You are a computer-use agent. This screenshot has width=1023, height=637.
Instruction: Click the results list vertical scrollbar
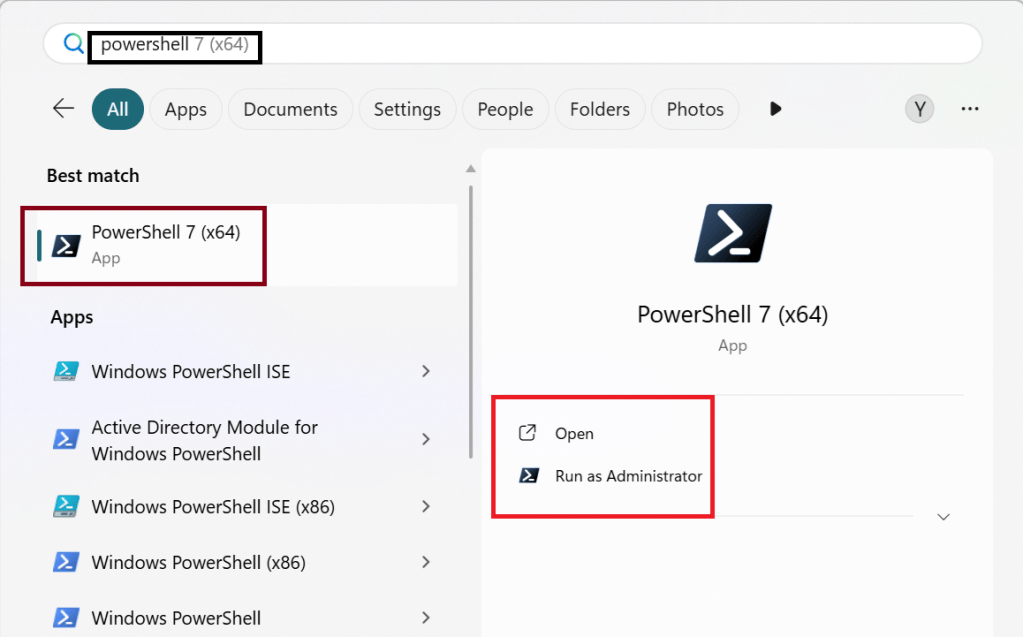(470, 322)
